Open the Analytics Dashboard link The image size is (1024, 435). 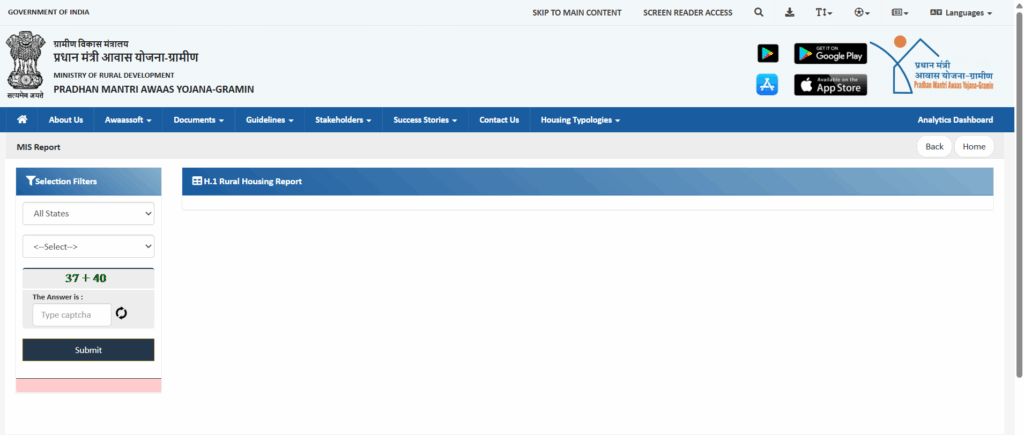tap(955, 120)
